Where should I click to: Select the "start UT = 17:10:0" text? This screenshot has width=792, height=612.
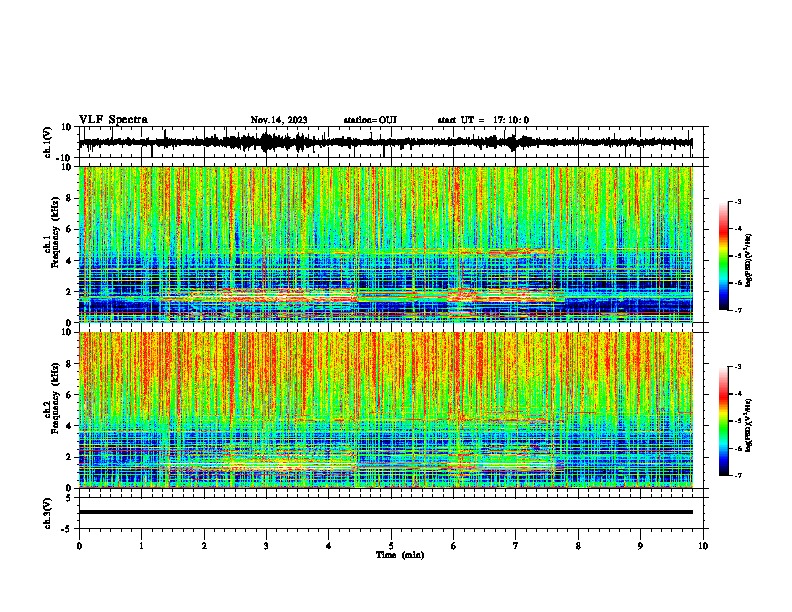point(483,120)
